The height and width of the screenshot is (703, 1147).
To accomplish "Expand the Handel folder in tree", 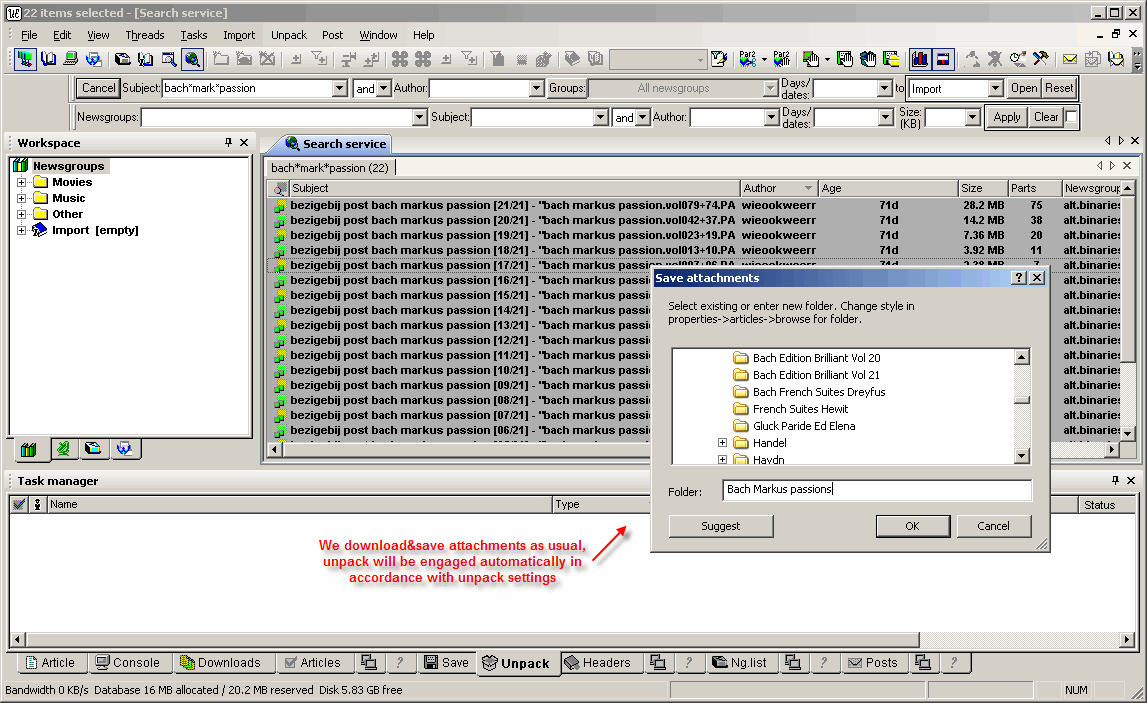I will click(x=722, y=443).
